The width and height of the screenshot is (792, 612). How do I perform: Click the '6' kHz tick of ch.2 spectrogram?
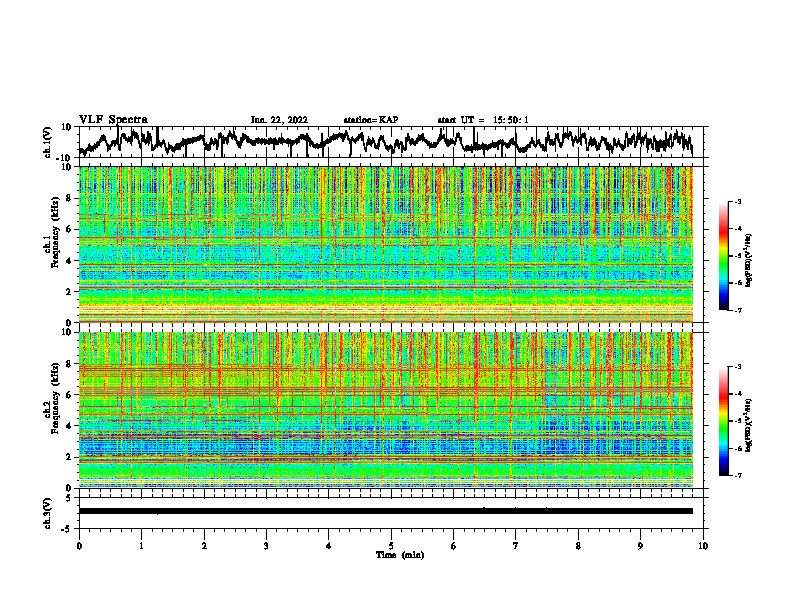click(69, 395)
